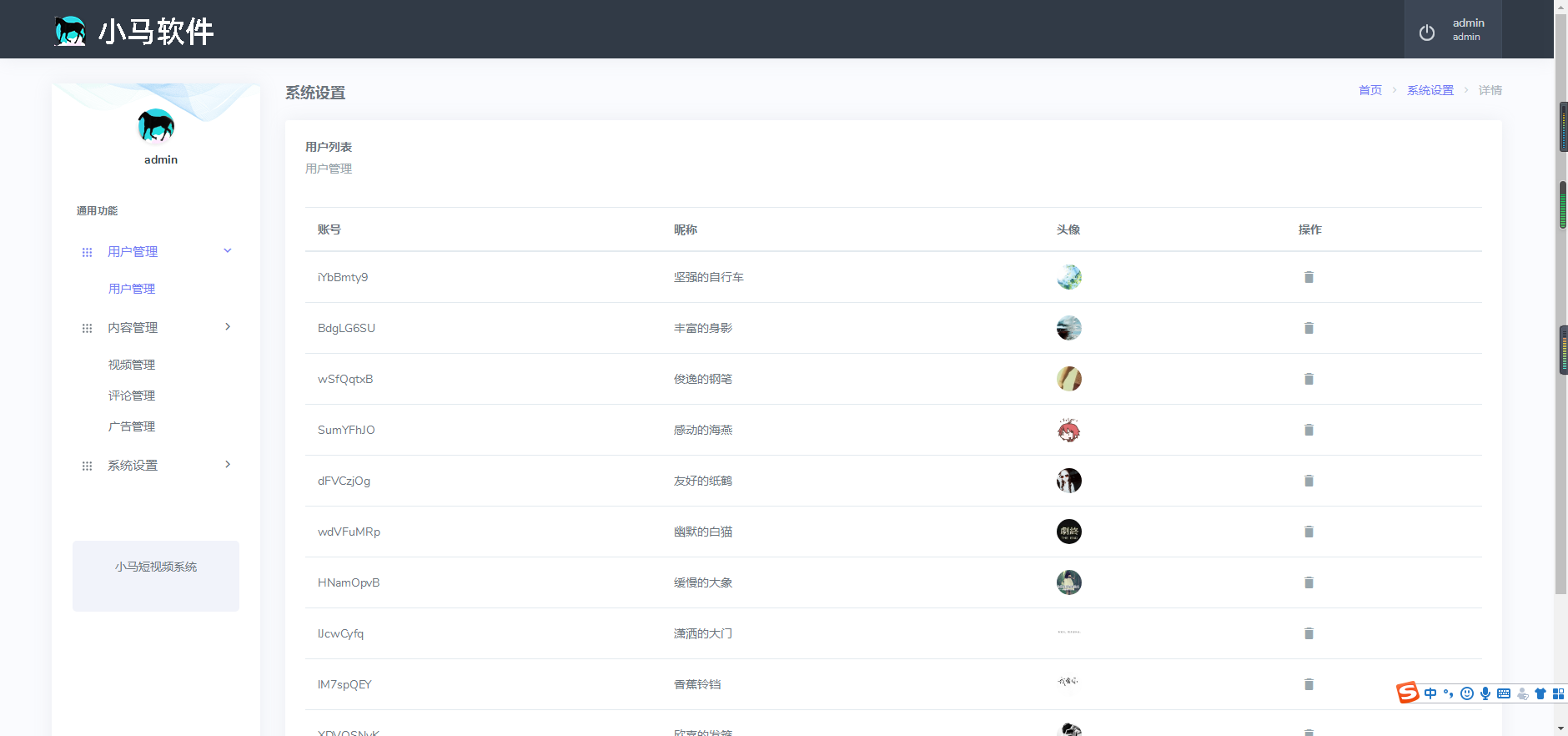
Task: Select 广告管理 in sidebar
Action: tap(132, 426)
